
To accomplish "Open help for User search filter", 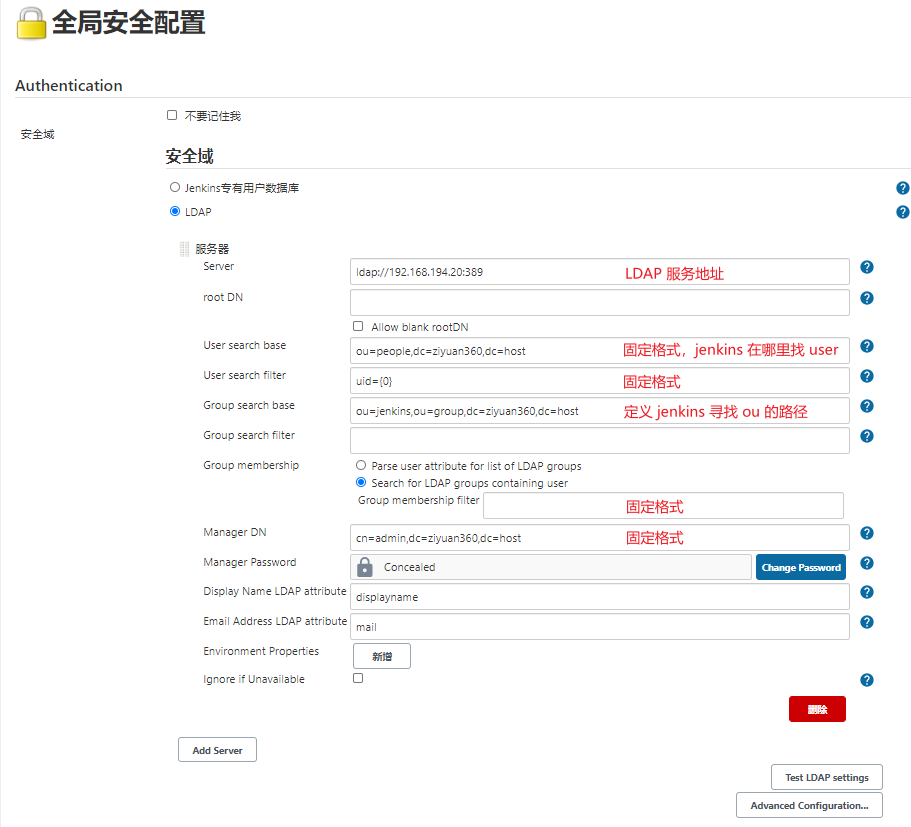I will (866, 376).
